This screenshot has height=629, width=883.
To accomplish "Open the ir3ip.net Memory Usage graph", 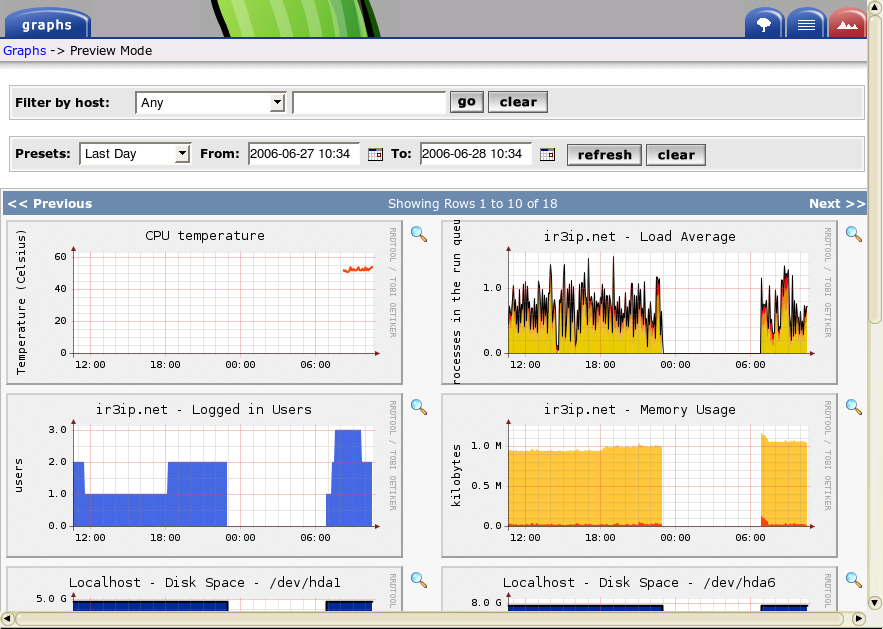I will coord(639,475).
